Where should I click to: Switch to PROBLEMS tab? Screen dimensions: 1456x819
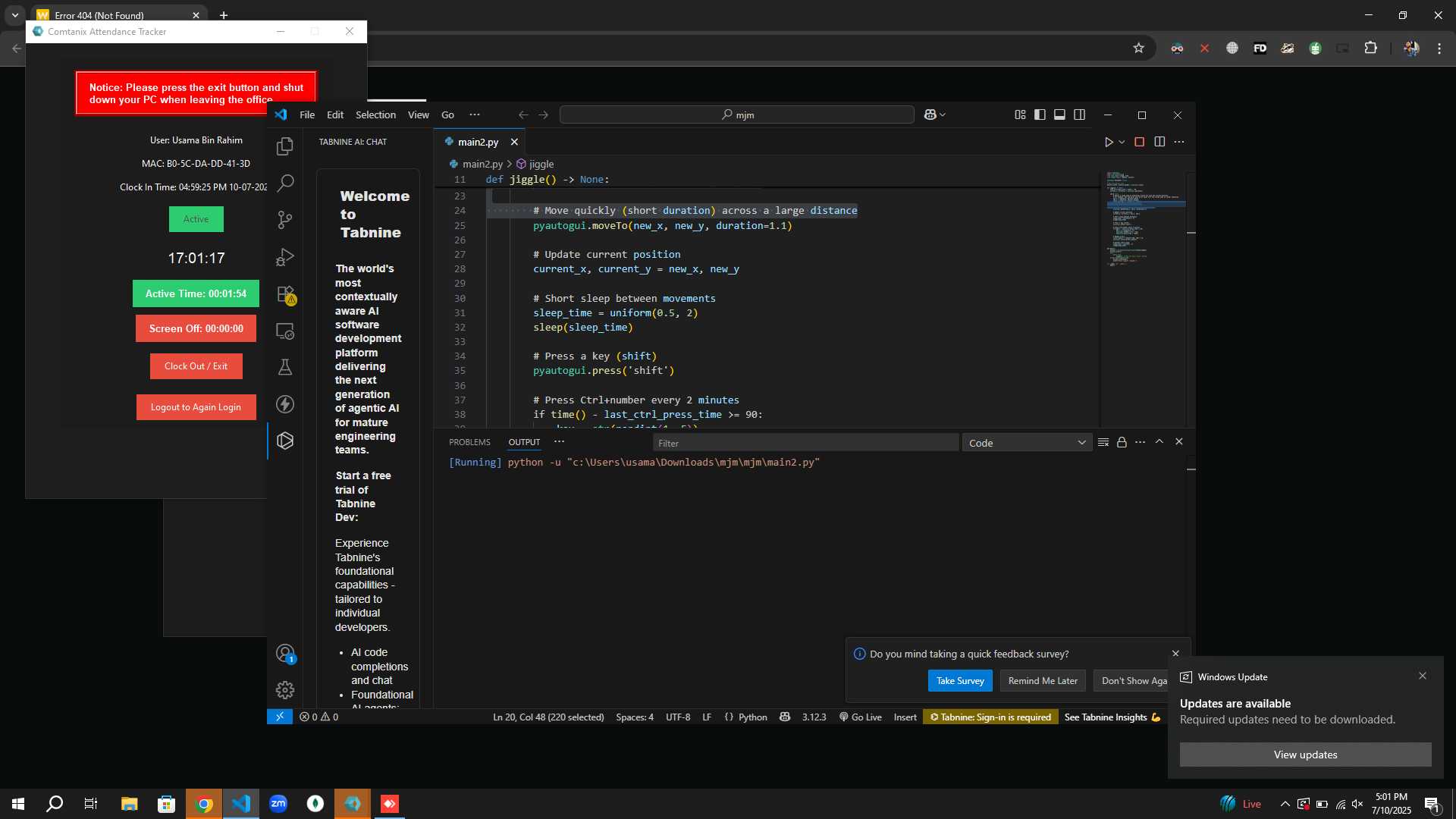469,442
